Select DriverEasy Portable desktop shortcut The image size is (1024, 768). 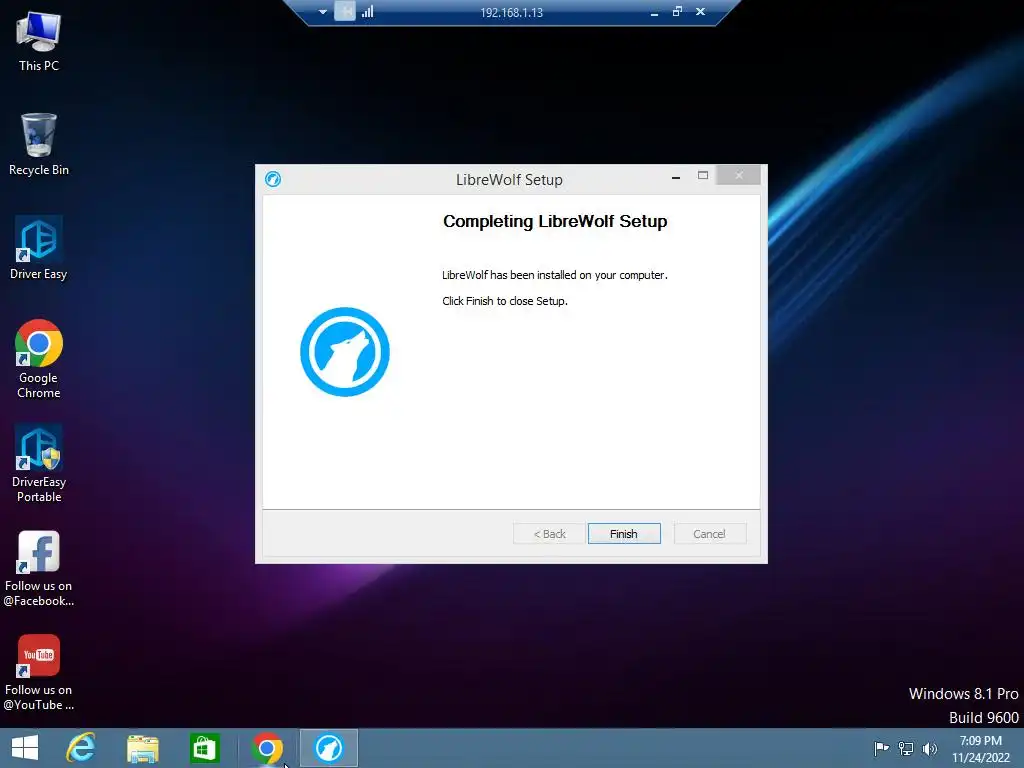point(39,463)
